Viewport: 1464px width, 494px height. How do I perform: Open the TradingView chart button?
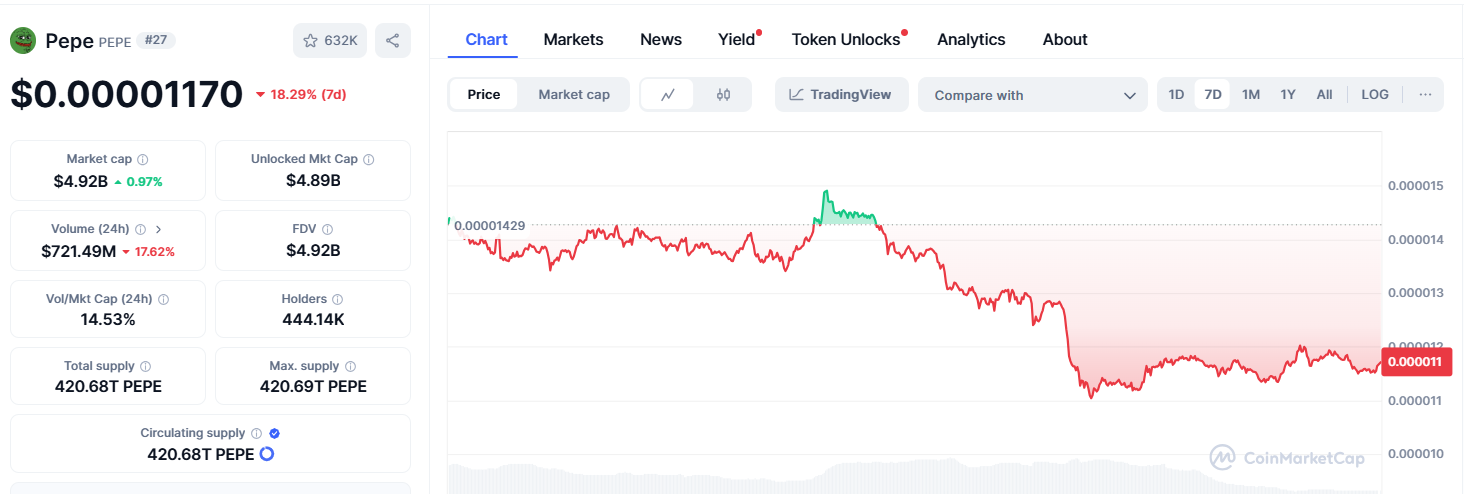pos(840,95)
